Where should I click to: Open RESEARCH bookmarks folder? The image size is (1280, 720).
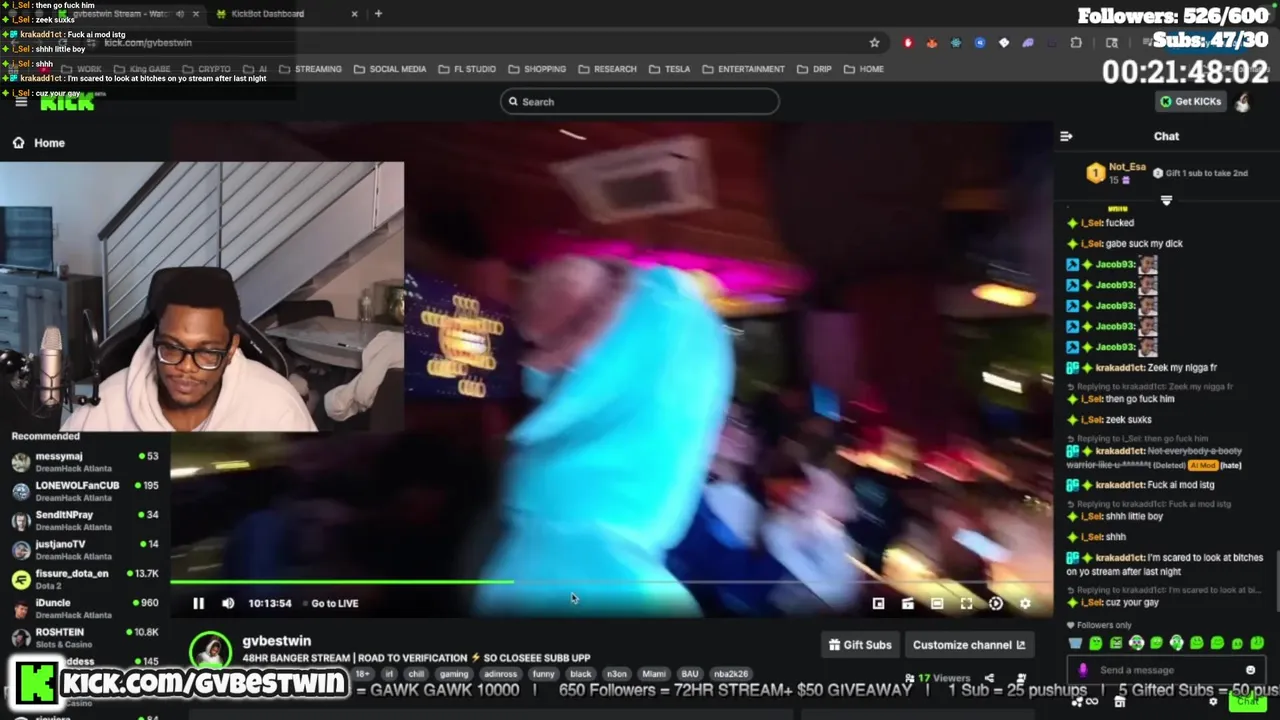[x=607, y=69]
